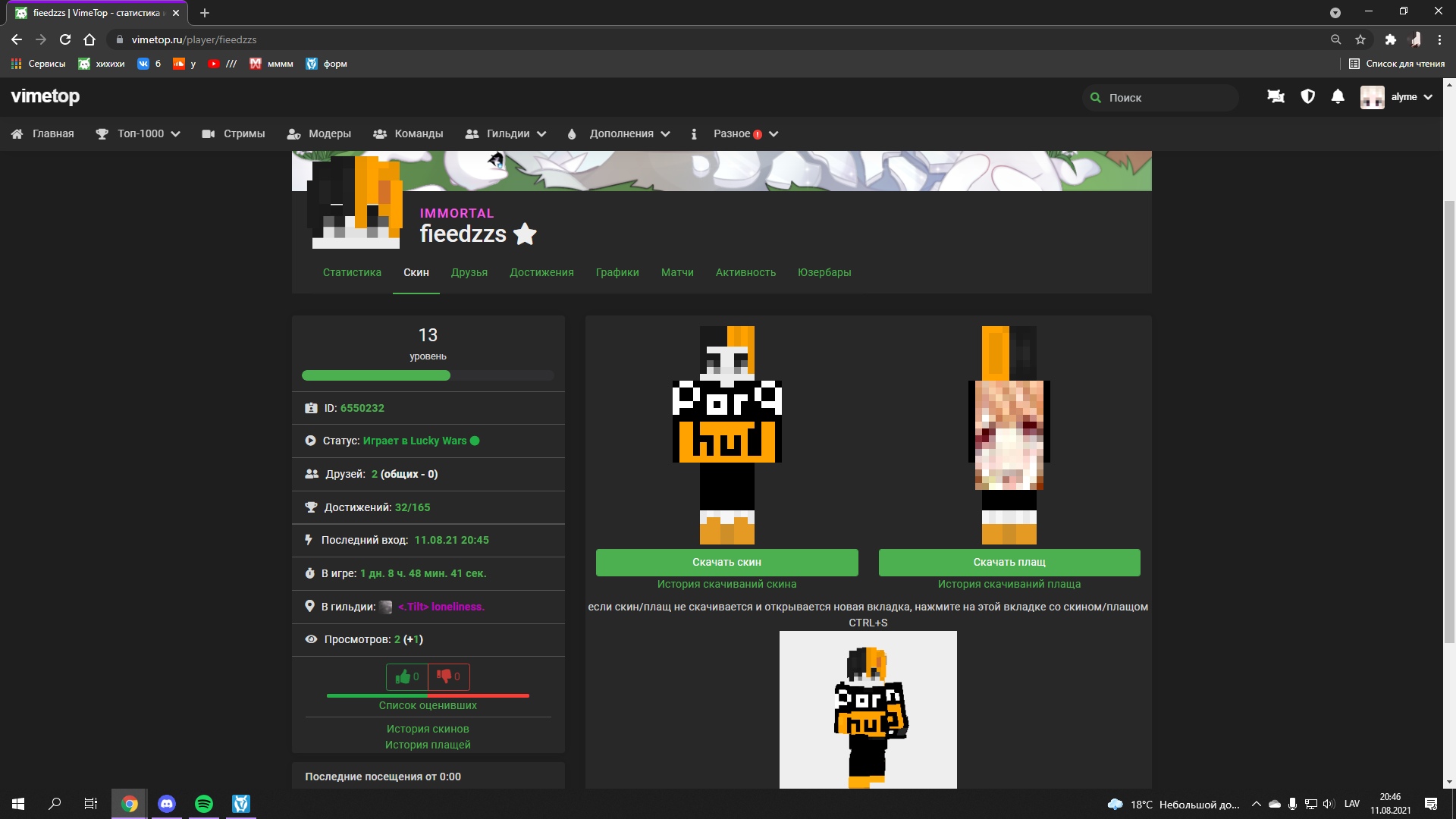1456x819 pixels.
Task: Switch to the Статистика tab
Action: point(352,272)
